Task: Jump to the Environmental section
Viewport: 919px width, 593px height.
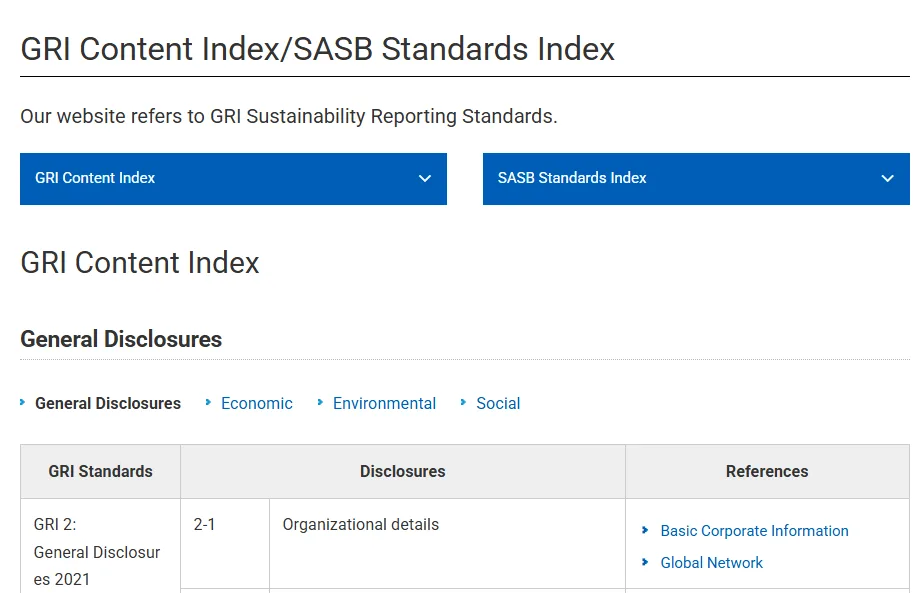Action: pyautogui.click(x=384, y=404)
